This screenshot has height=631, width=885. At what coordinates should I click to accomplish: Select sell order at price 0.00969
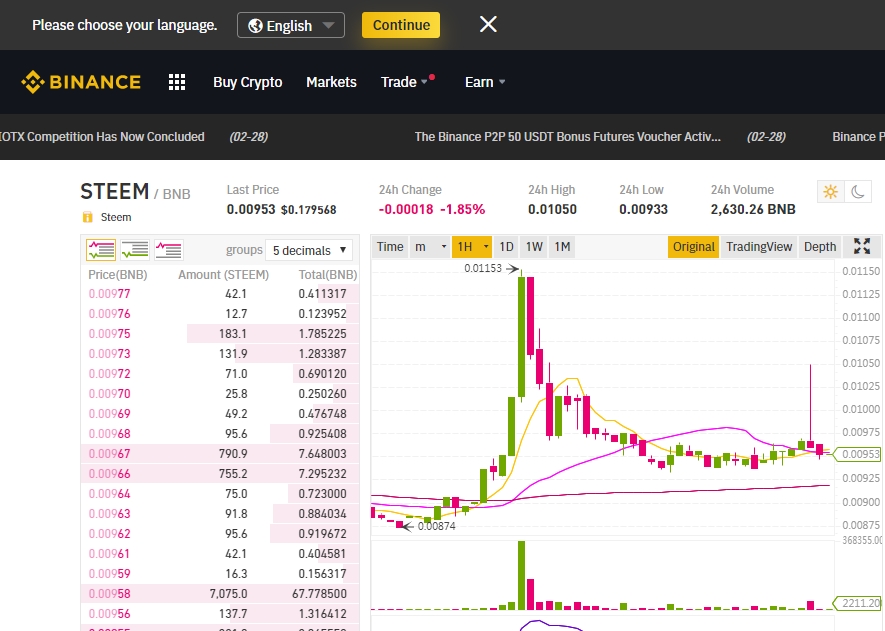(220, 414)
